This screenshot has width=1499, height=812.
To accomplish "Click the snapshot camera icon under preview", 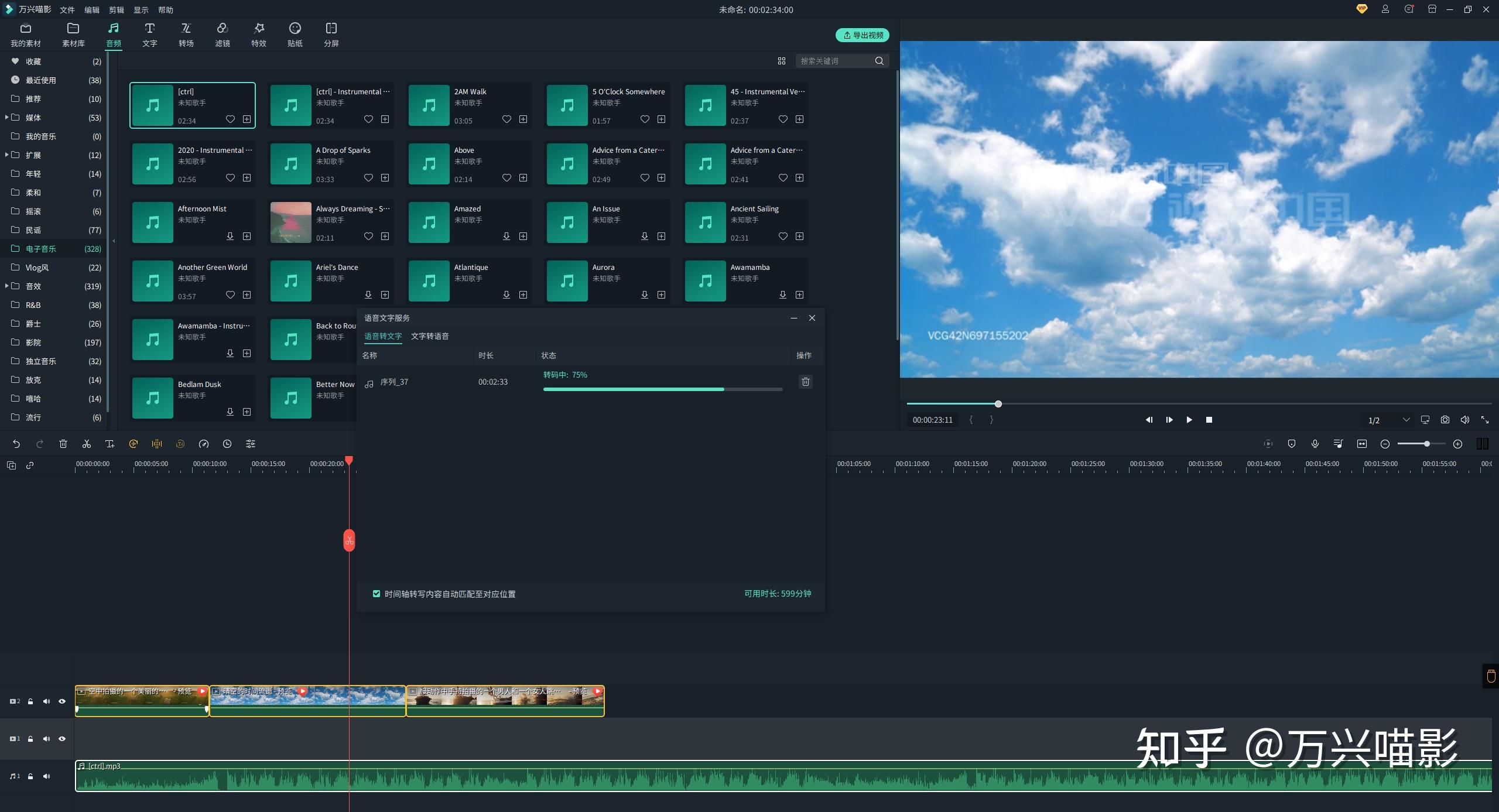I will [x=1445, y=420].
